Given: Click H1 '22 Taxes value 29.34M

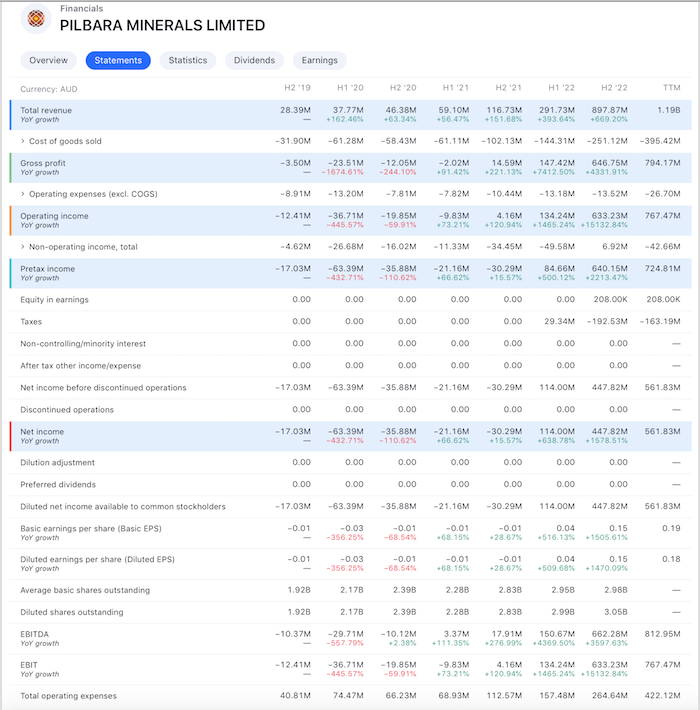Looking at the screenshot, I should coord(560,321).
